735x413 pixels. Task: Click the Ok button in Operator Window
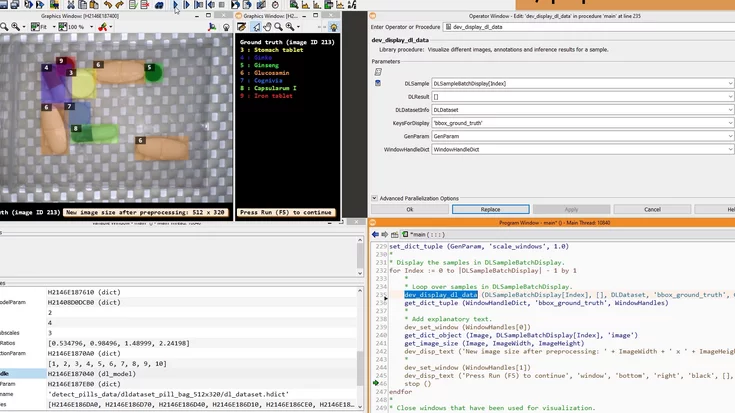coord(409,210)
